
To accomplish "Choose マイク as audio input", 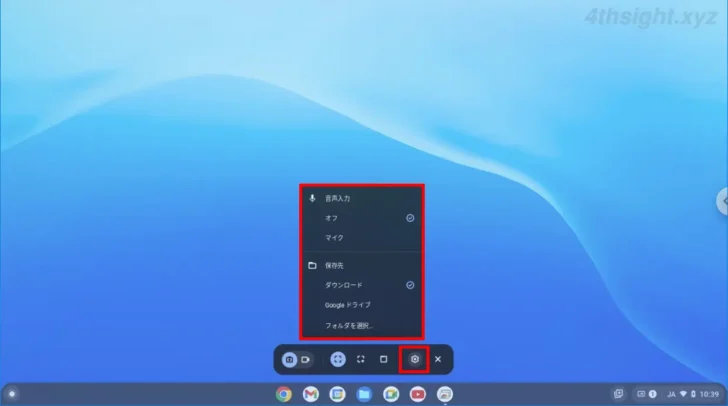I will coord(362,237).
